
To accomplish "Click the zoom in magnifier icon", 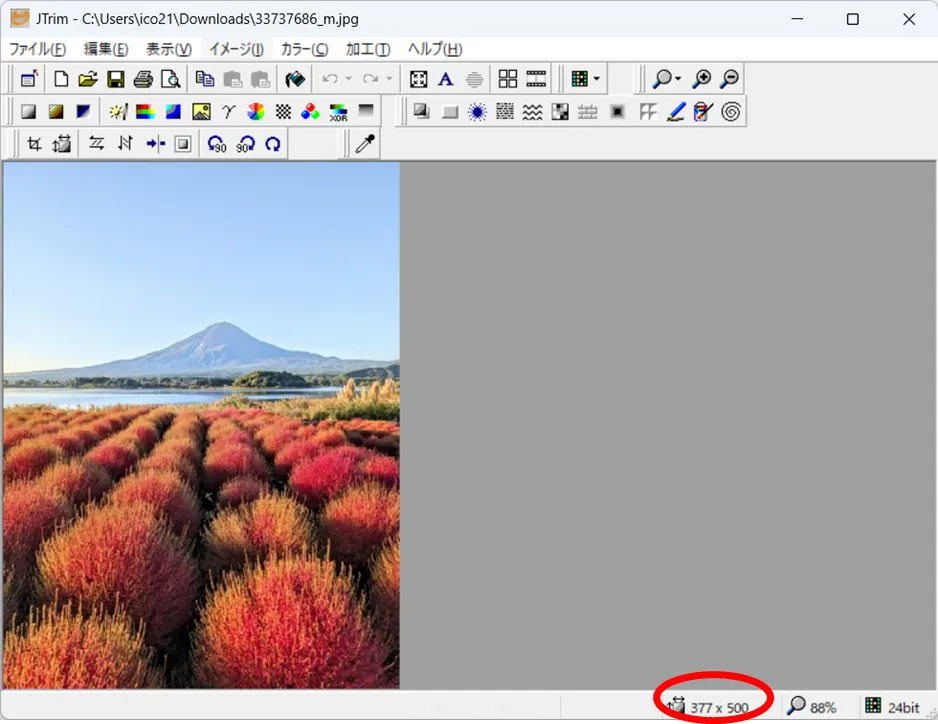I will pos(702,79).
